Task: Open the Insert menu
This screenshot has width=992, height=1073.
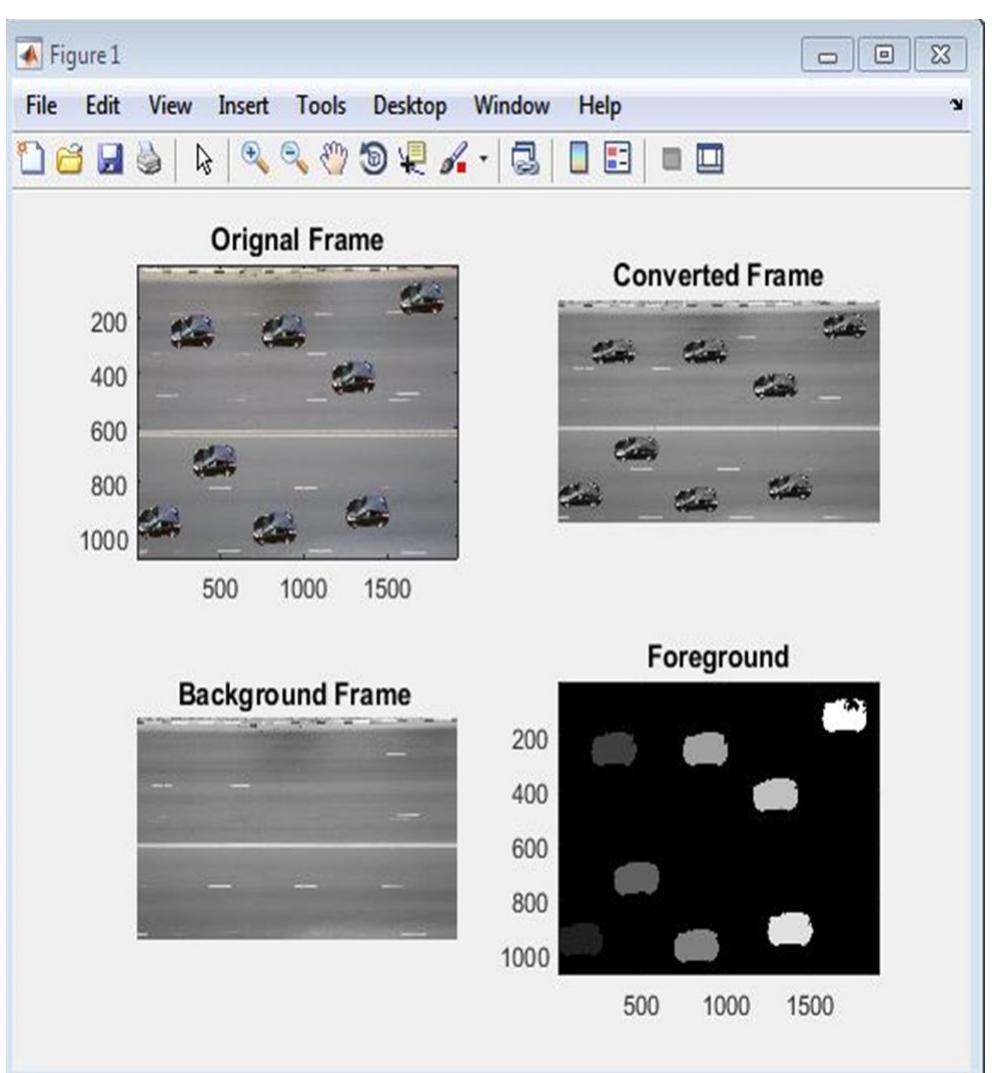Action: (x=243, y=105)
